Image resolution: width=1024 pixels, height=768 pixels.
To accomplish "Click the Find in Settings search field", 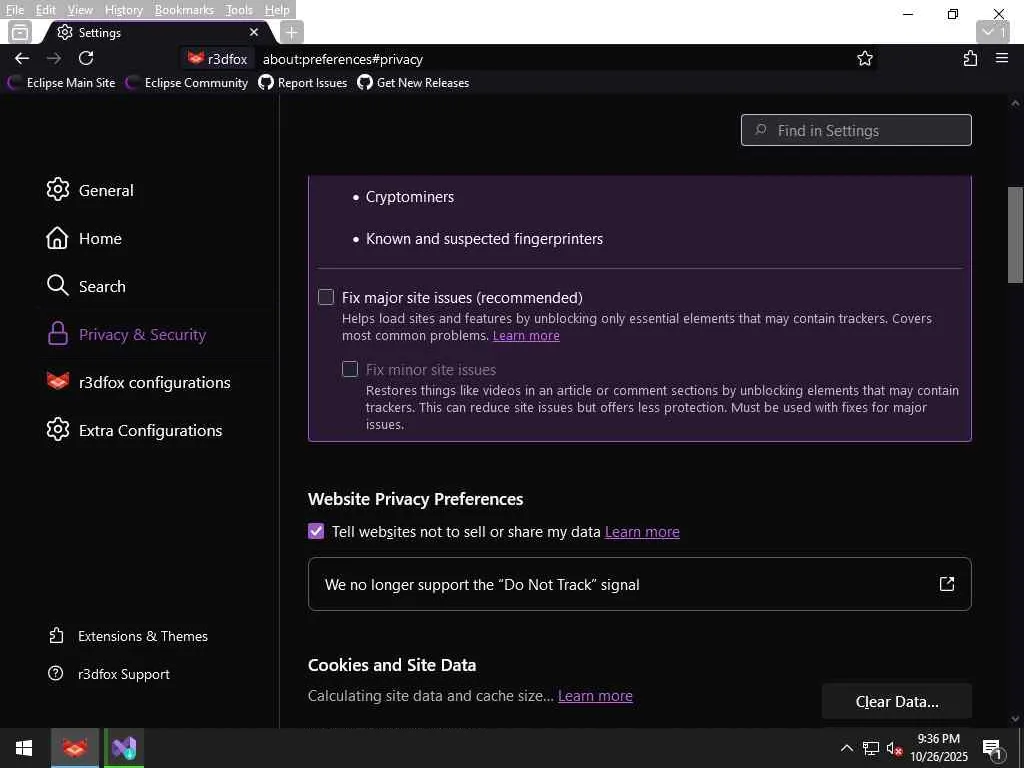I will 856,130.
